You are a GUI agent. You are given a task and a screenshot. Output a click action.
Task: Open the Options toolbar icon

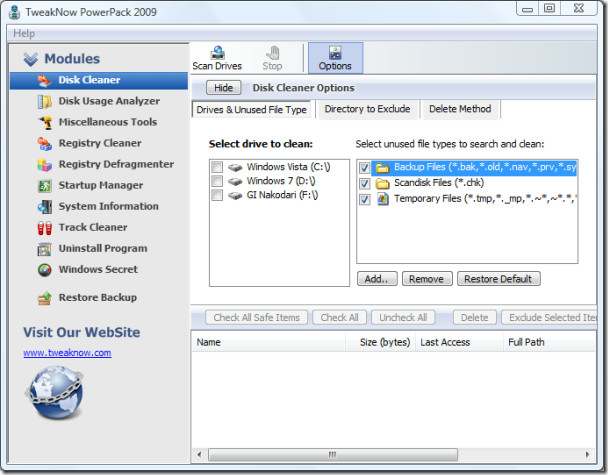pyautogui.click(x=335, y=53)
